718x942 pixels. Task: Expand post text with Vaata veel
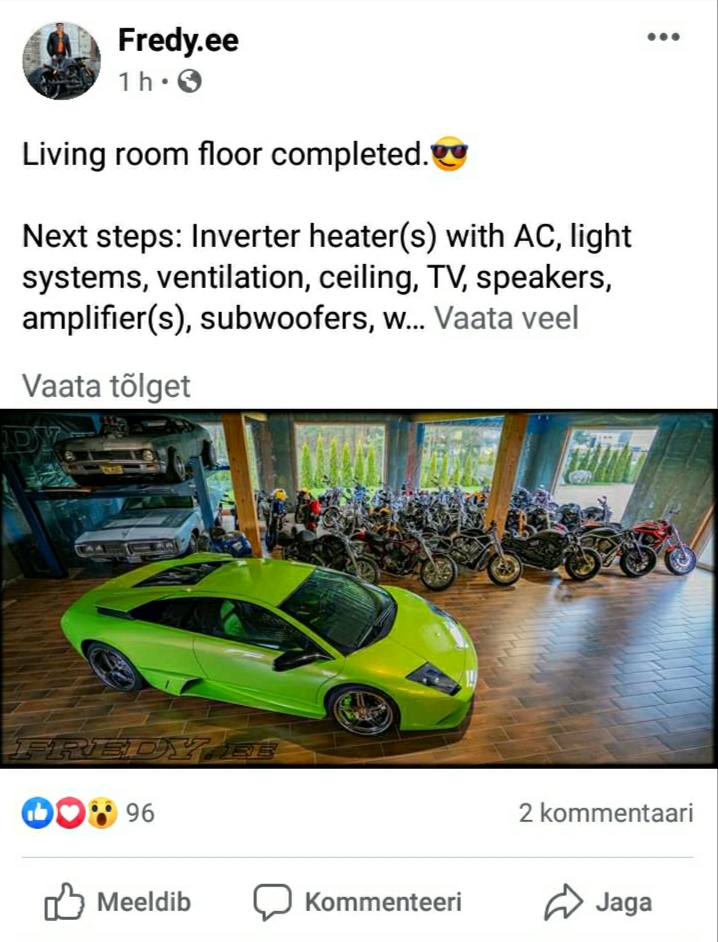tap(507, 318)
